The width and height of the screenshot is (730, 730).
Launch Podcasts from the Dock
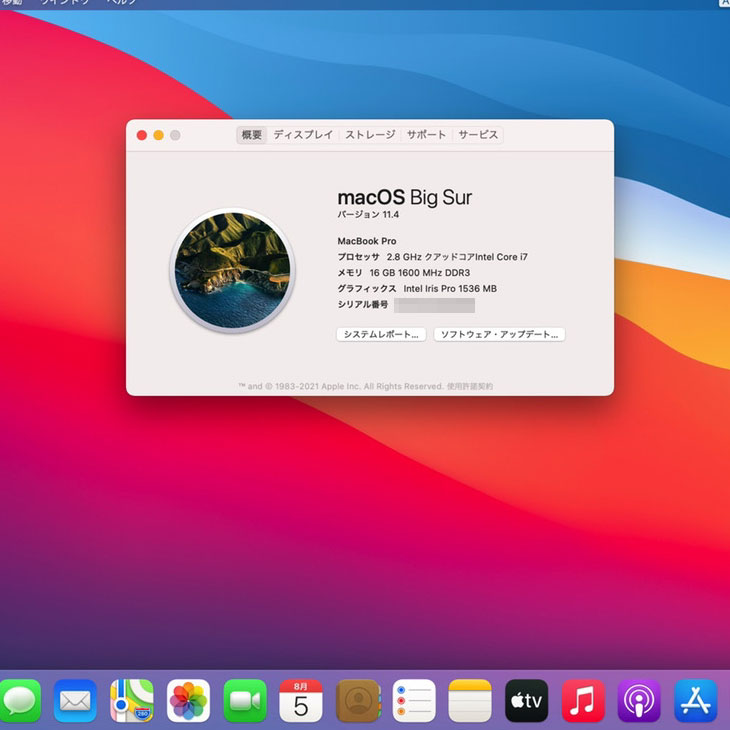point(639,700)
